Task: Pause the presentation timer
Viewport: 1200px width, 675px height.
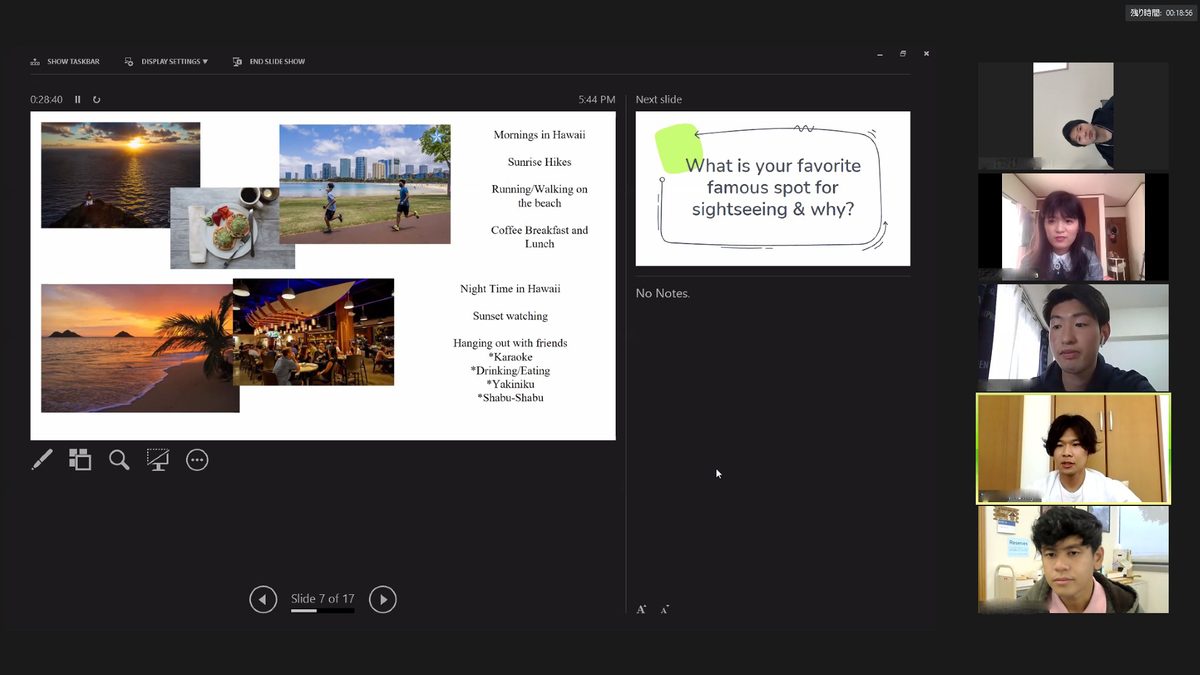Action: [x=78, y=100]
